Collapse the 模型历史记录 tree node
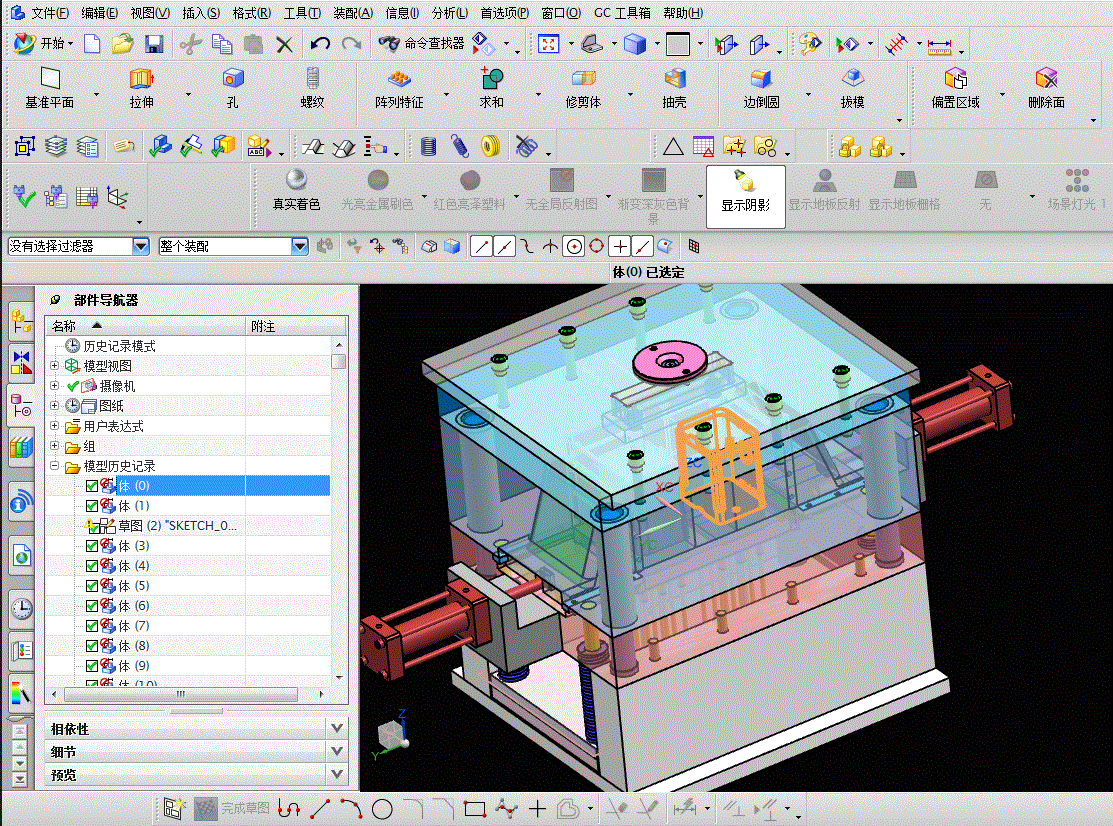The width and height of the screenshot is (1113, 826). coord(55,466)
